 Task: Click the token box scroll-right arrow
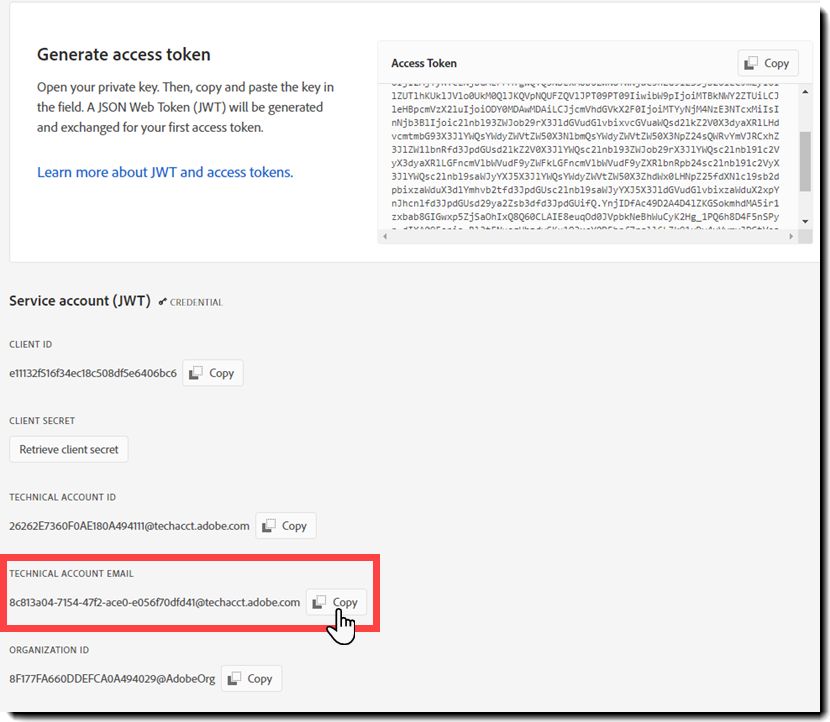point(791,237)
